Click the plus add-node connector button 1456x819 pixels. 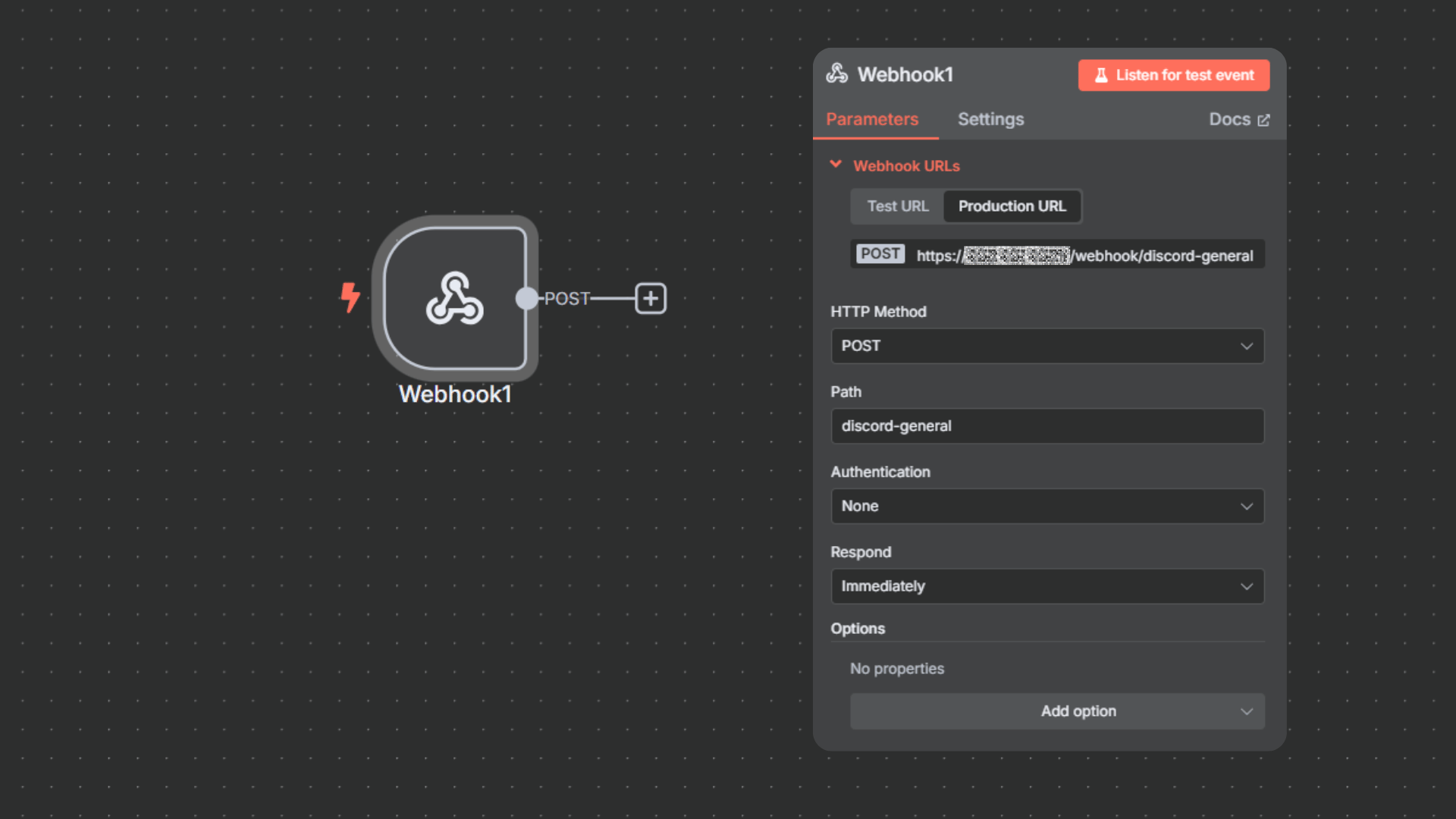point(650,298)
